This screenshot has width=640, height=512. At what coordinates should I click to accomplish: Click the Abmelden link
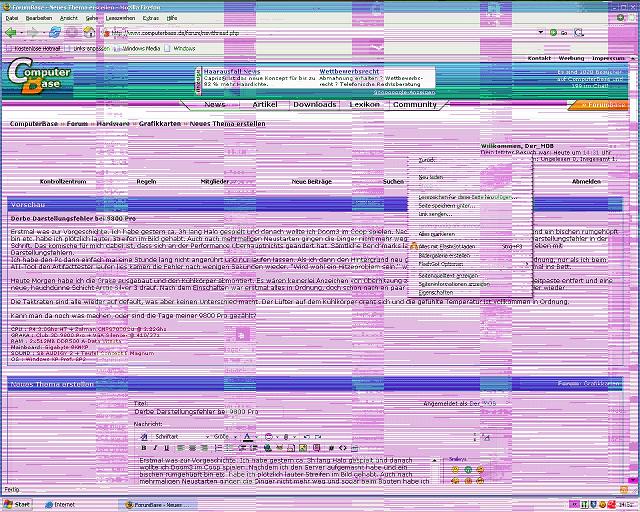(x=586, y=181)
